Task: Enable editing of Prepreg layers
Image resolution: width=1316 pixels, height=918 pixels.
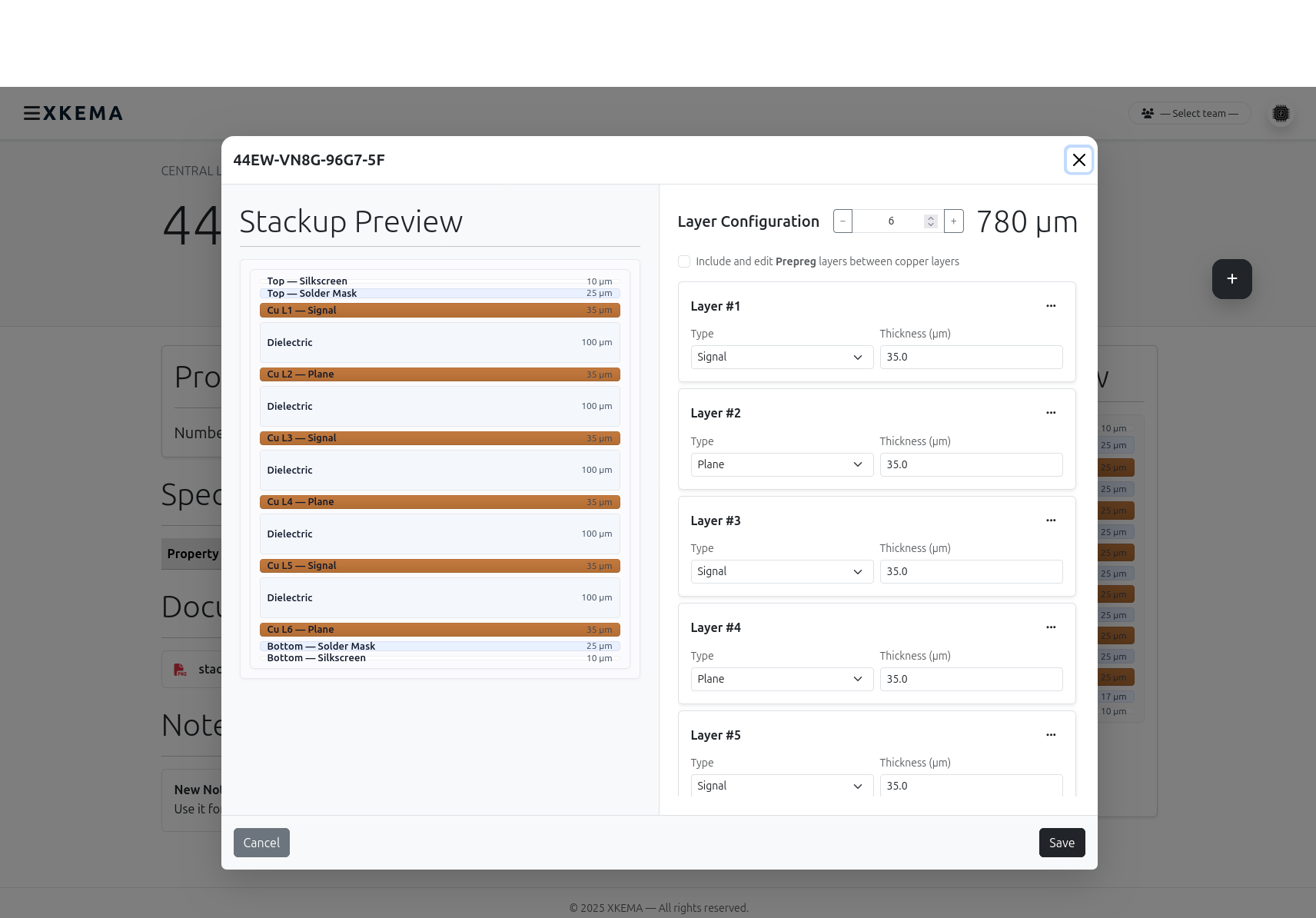Action: click(684, 261)
